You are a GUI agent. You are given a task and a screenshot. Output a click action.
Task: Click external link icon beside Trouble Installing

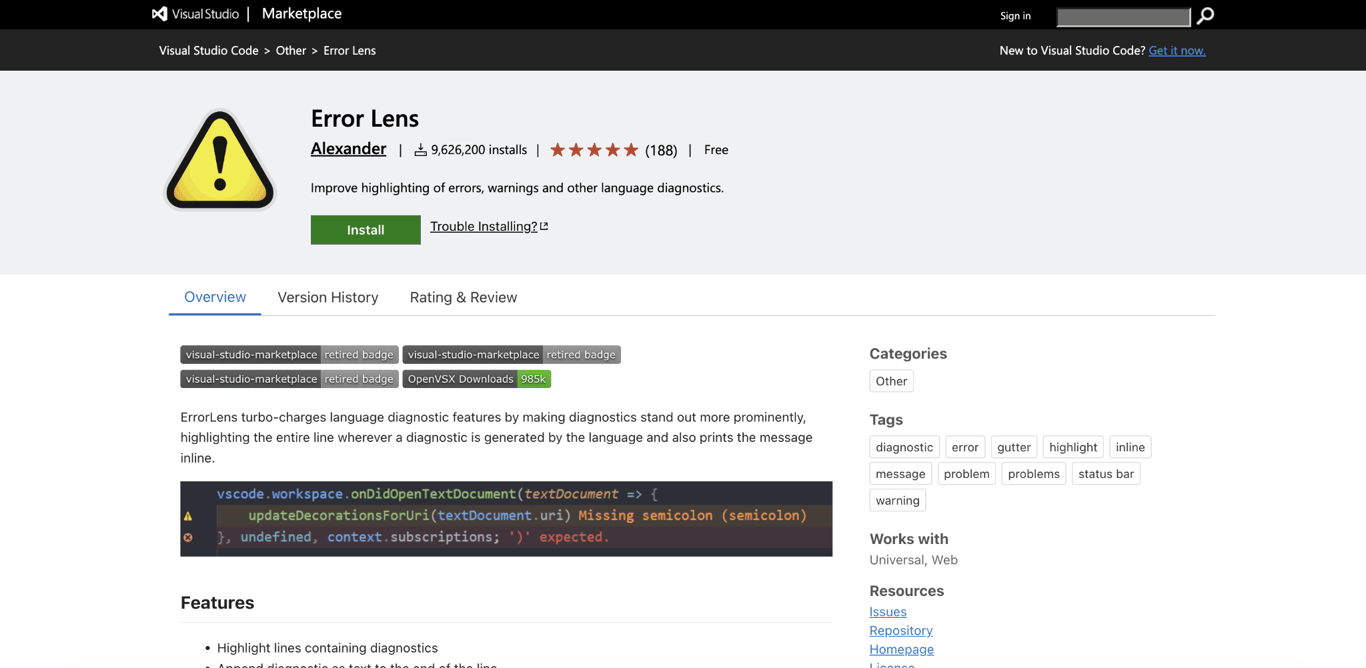point(544,226)
